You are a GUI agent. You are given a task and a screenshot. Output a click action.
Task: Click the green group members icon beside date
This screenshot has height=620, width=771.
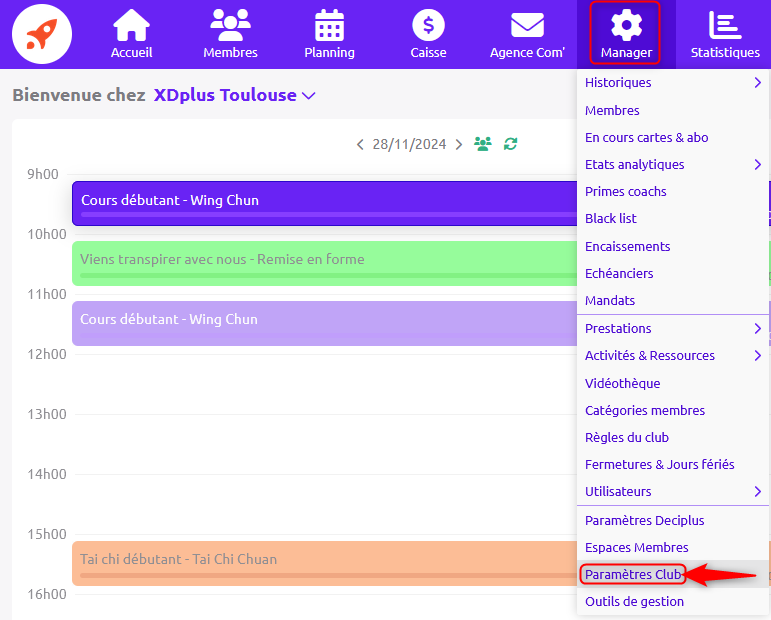click(483, 144)
